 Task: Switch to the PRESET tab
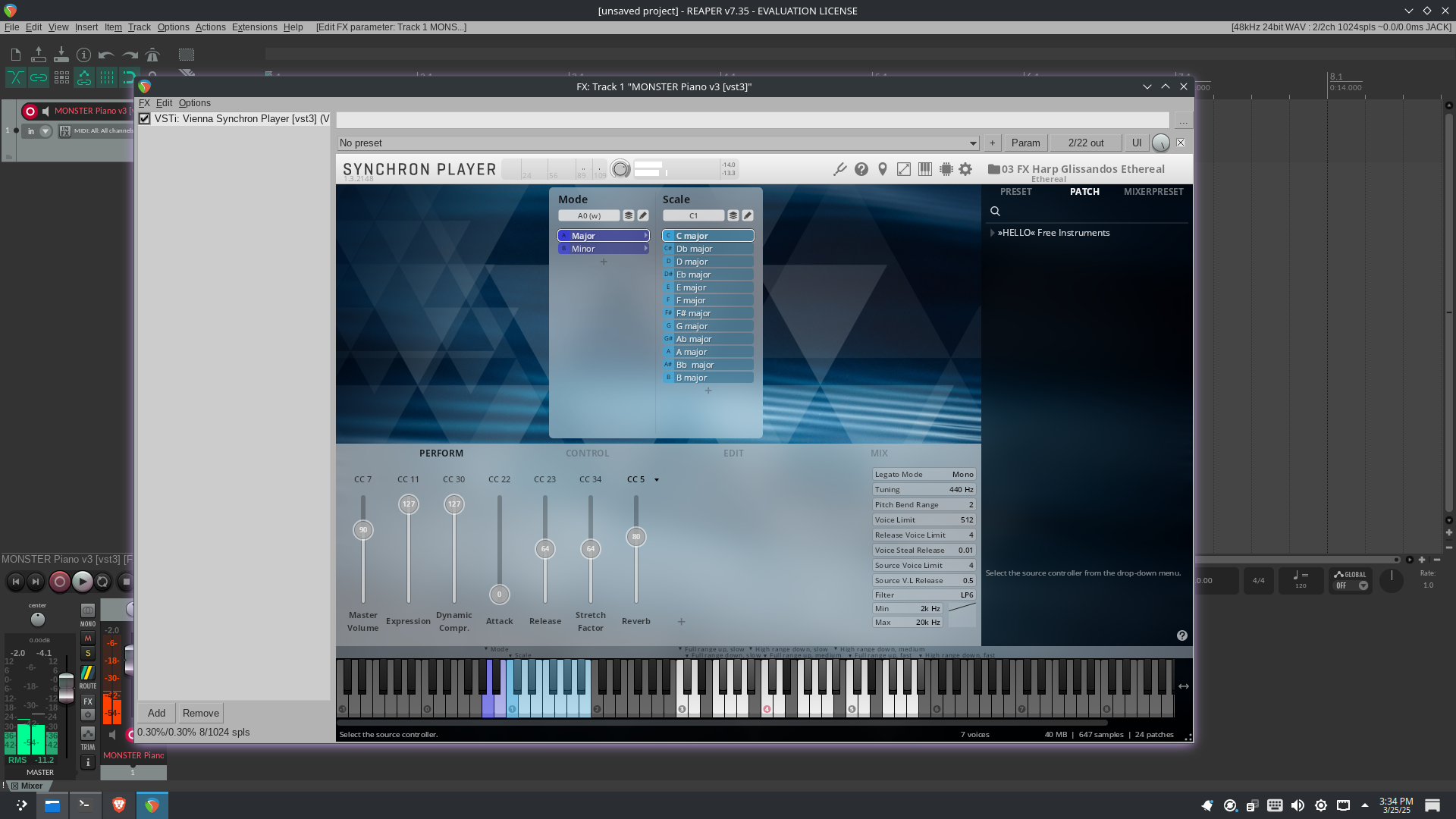1015,192
